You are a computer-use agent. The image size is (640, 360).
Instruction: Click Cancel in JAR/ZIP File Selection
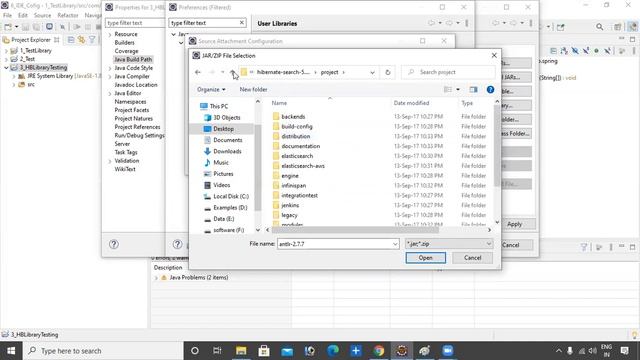472,258
